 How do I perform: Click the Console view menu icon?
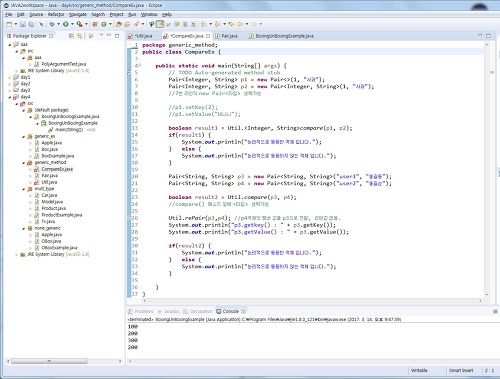click(x=495, y=311)
